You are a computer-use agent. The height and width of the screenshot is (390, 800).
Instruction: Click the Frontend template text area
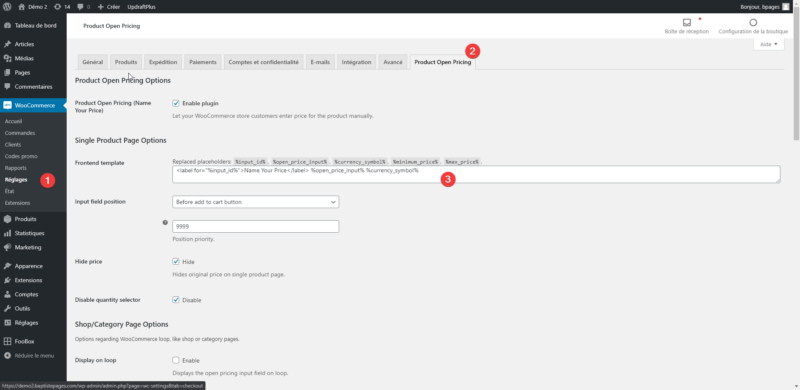pyautogui.click(x=476, y=174)
